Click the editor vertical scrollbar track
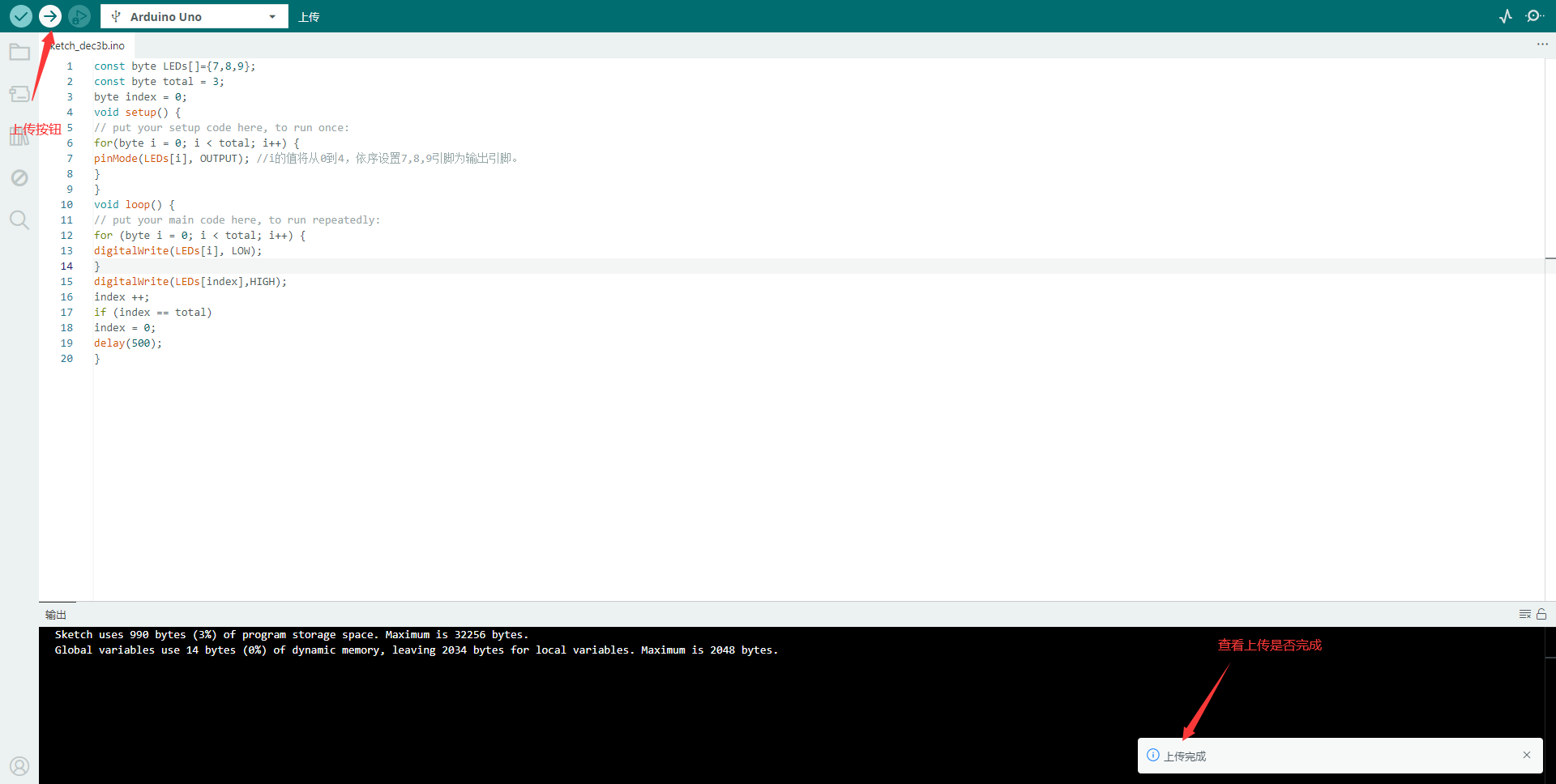The image size is (1556, 784). tap(1550, 328)
